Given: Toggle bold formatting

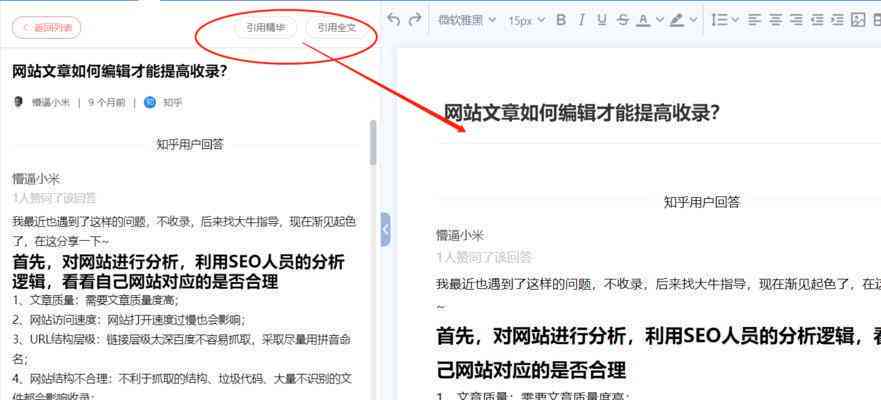Looking at the screenshot, I should pos(560,20).
